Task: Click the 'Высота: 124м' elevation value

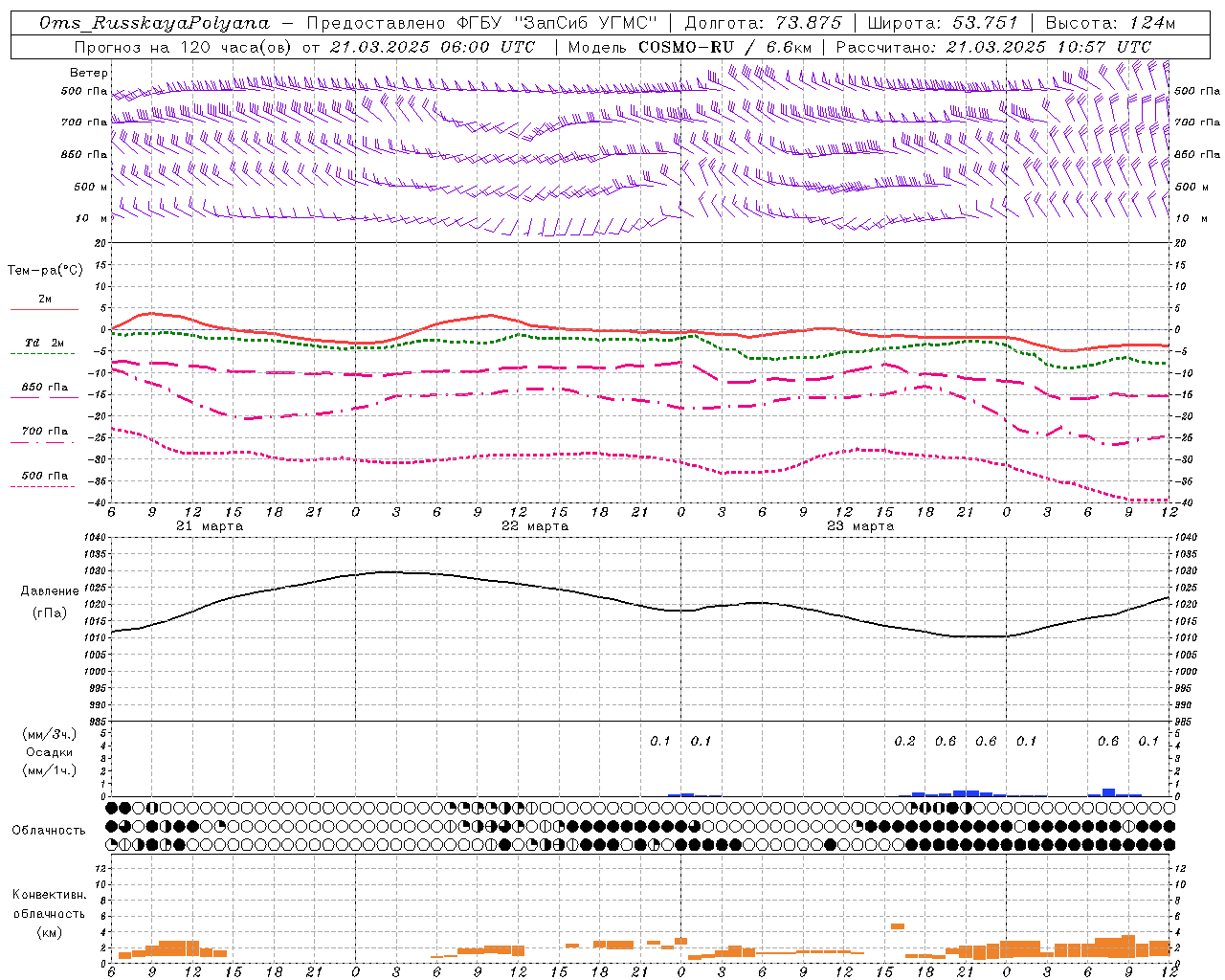Action: 1110,23
